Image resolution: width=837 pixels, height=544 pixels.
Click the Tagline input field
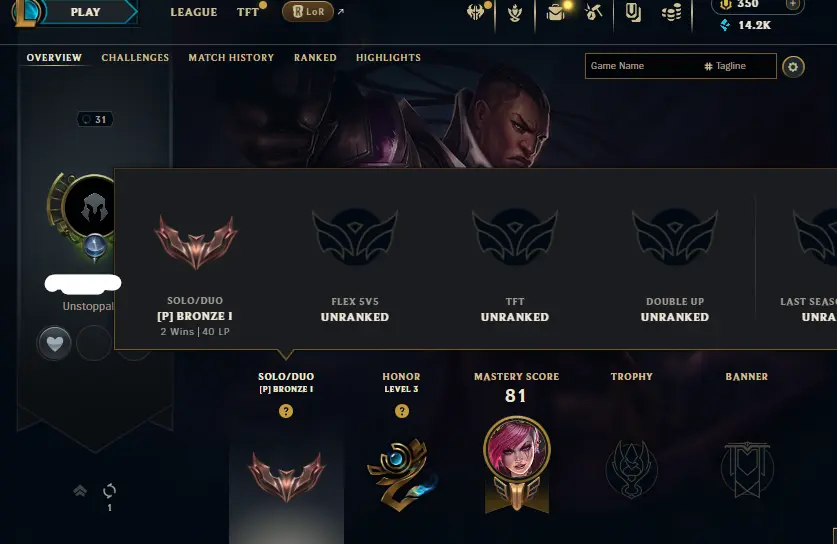click(740, 66)
